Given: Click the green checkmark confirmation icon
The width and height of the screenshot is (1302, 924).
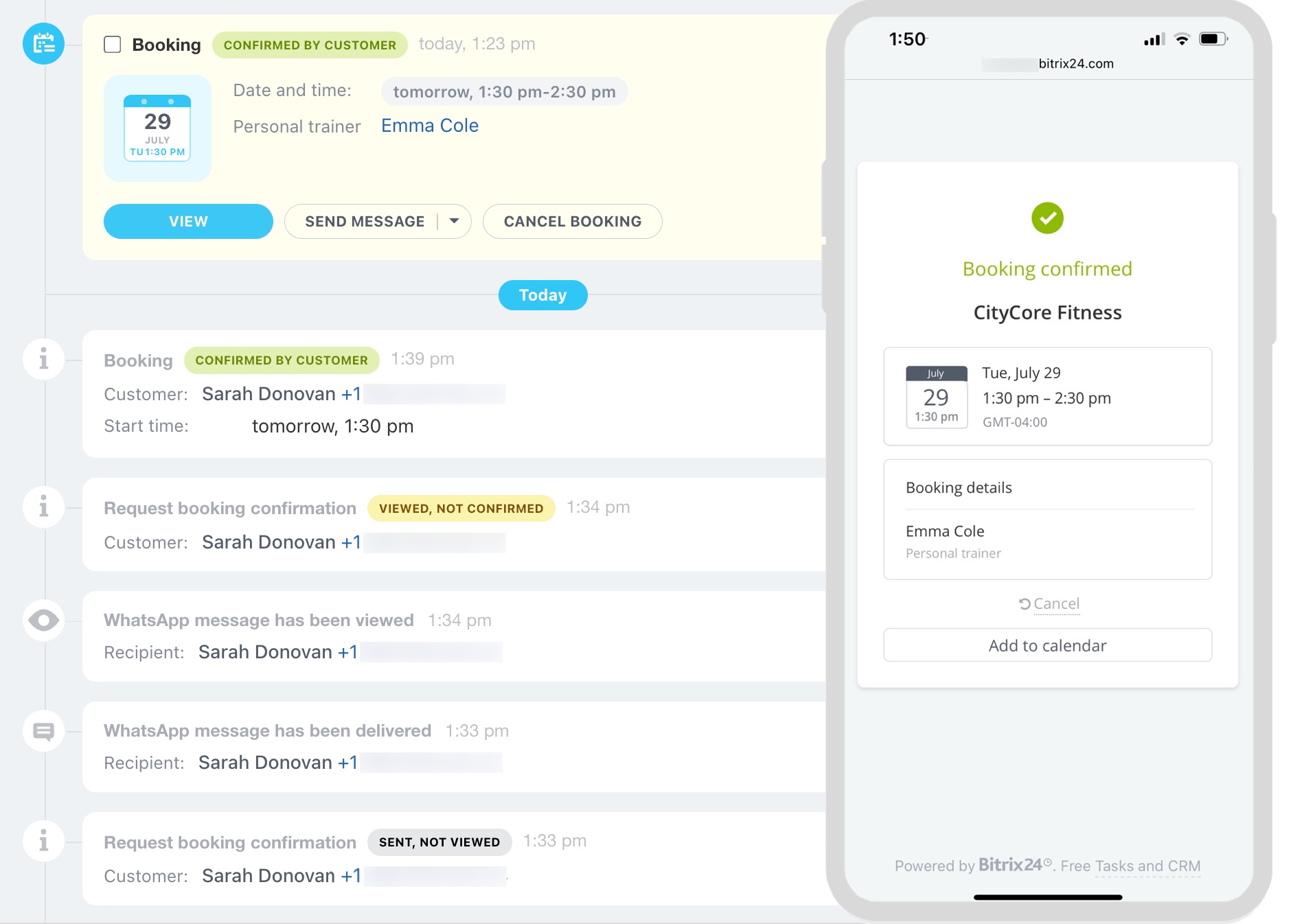Looking at the screenshot, I should pos(1047,218).
